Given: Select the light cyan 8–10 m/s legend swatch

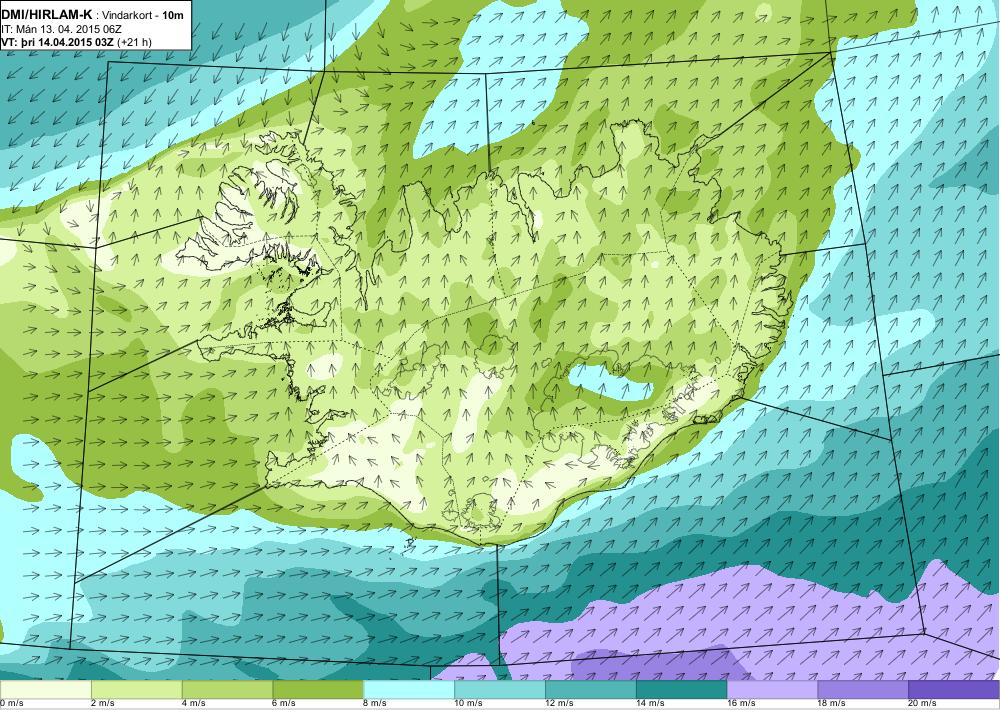Looking at the screenshot, I should (409, 689).
